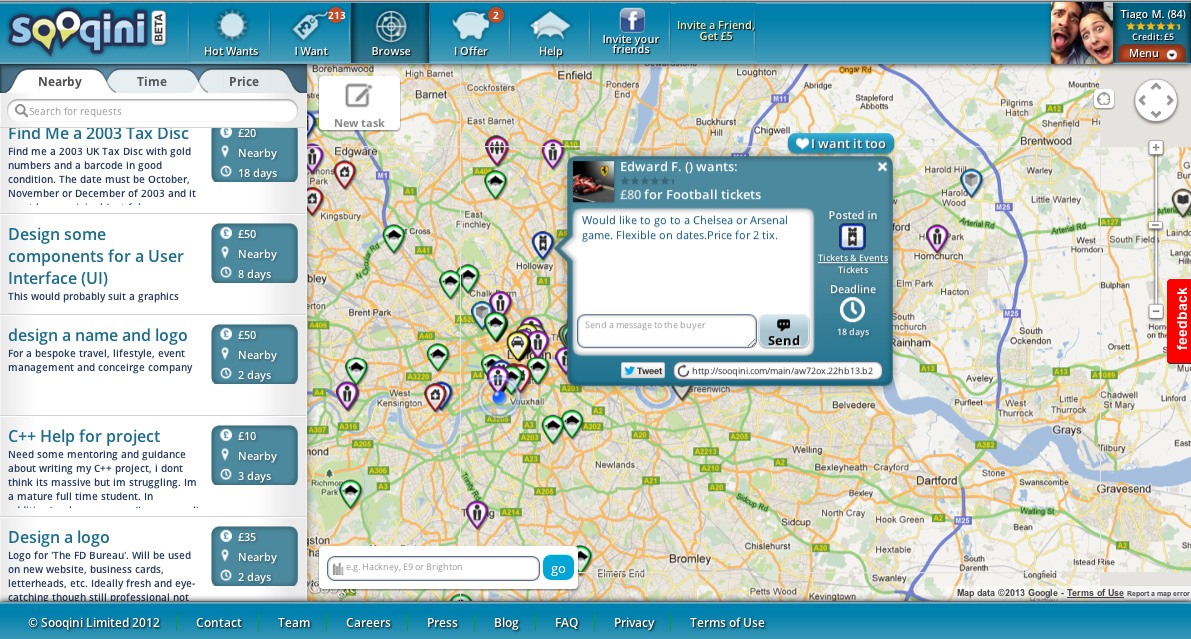
Task: Open the Careers footer link
Action: click(x=368, y=622)
